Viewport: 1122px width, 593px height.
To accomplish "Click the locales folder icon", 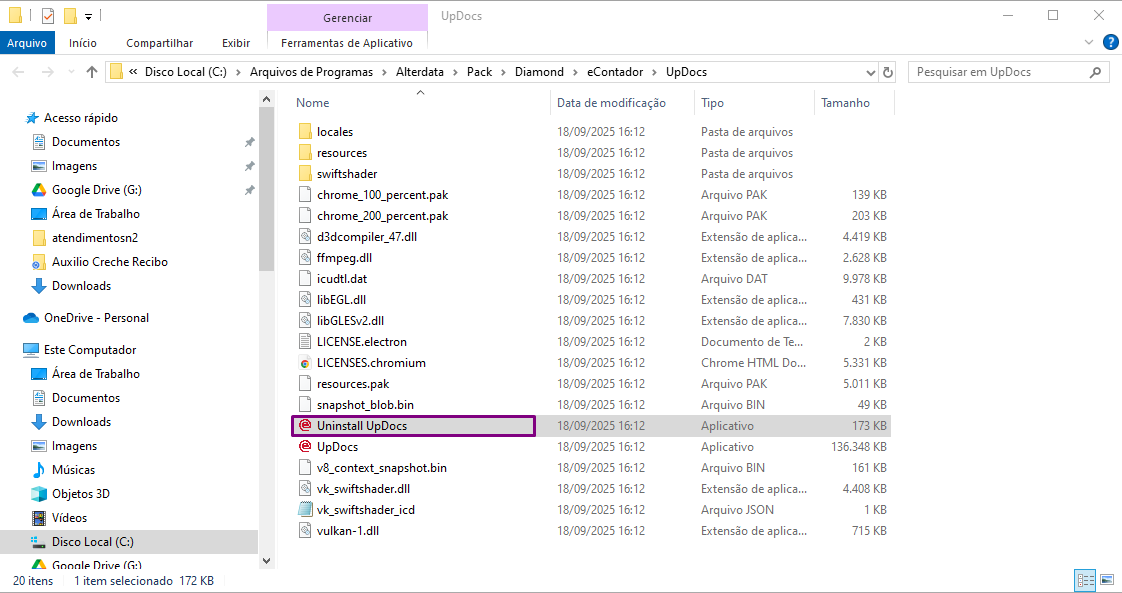I will point(305,132).
